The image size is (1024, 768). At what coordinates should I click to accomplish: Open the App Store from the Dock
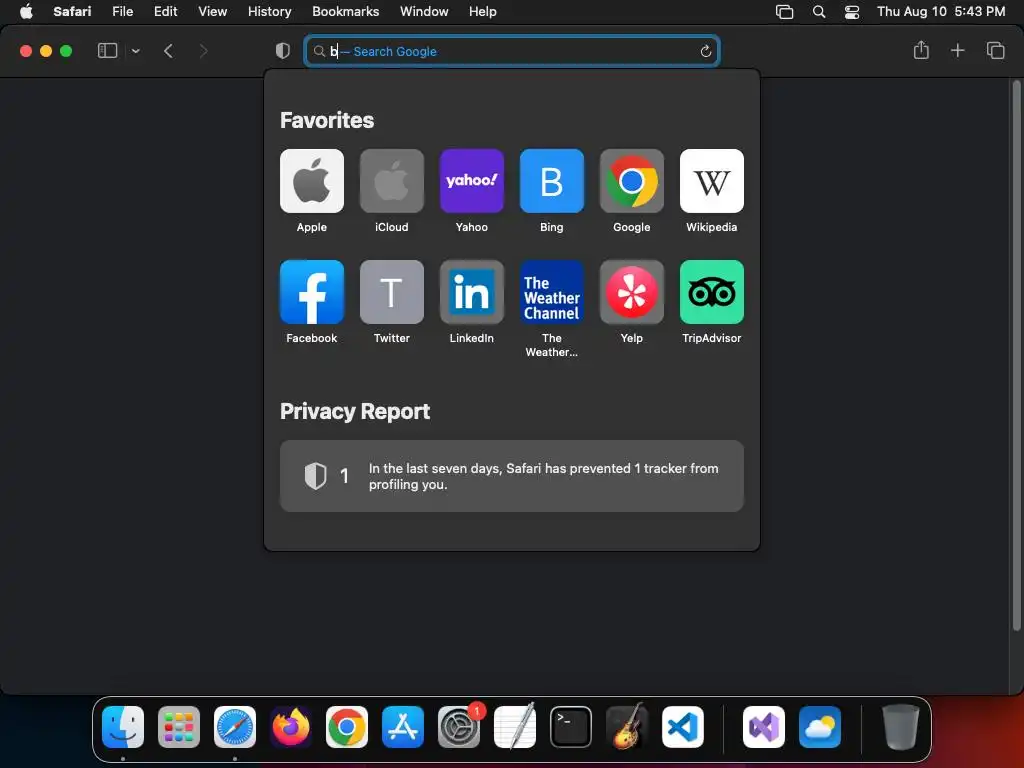coord(403,727)
